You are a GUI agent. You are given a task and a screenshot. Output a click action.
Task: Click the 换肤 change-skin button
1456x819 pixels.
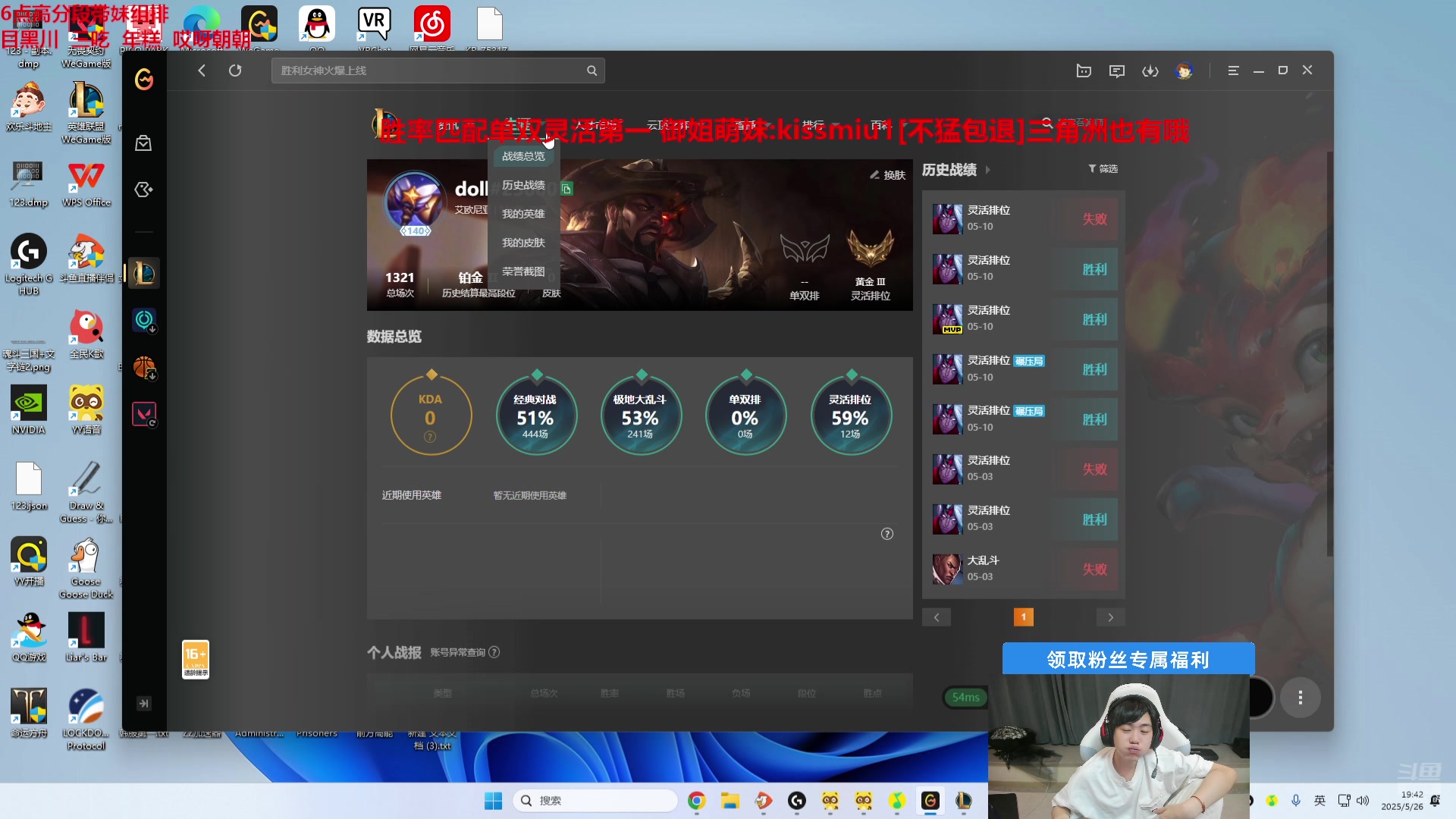click(x=887, y=175)
